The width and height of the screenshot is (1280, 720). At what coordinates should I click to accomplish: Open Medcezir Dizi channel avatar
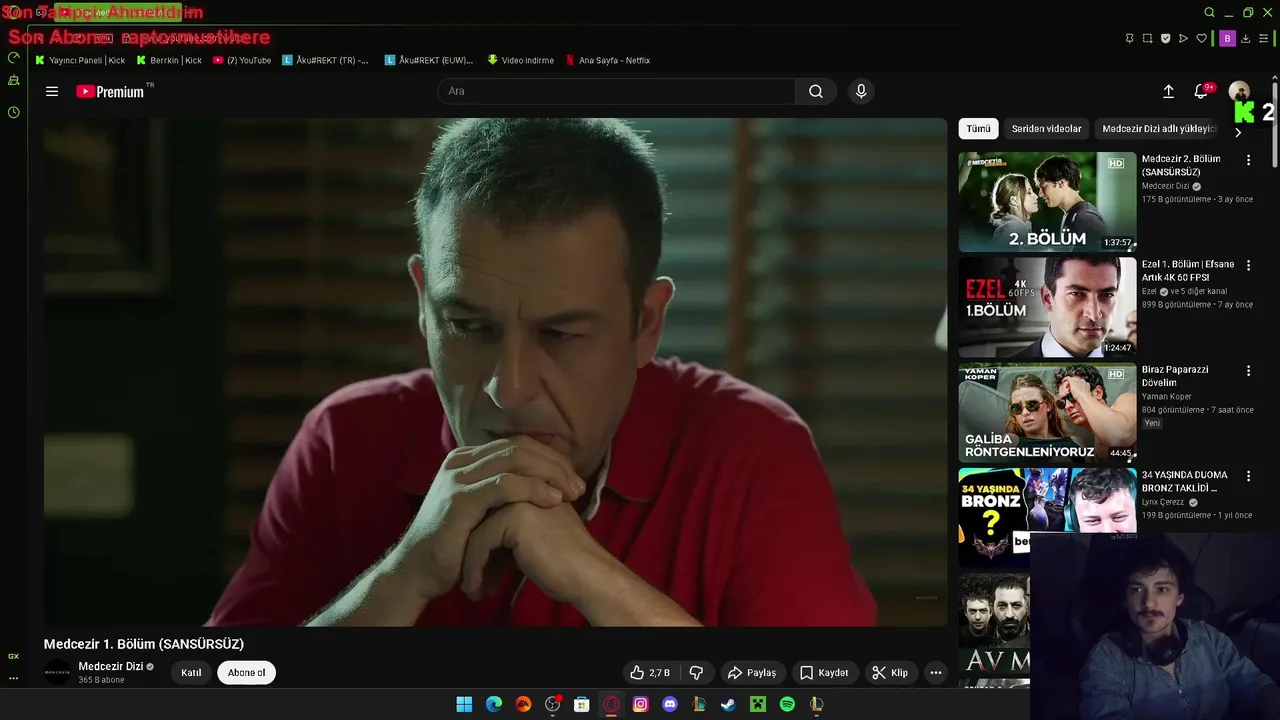57,673
